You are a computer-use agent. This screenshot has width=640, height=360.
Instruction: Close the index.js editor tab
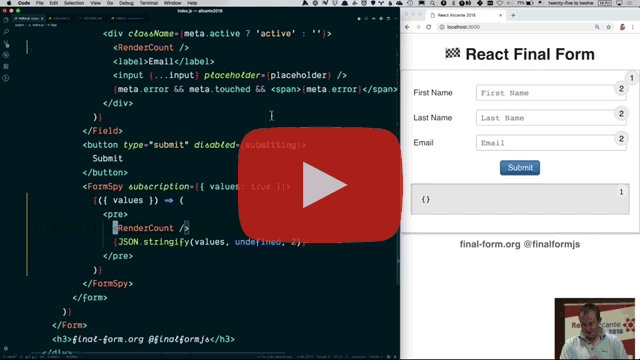[42, 18]
